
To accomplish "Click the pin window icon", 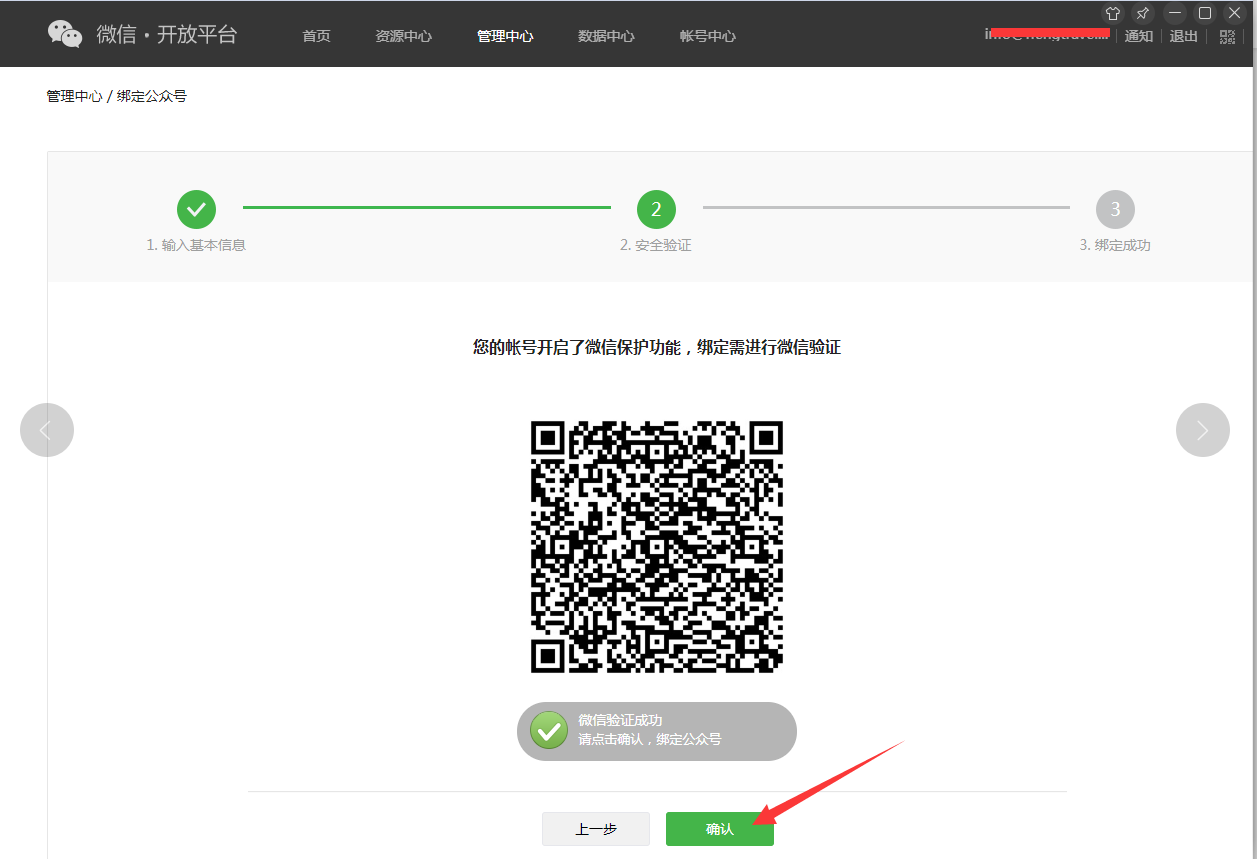I will click(1142, 13).
